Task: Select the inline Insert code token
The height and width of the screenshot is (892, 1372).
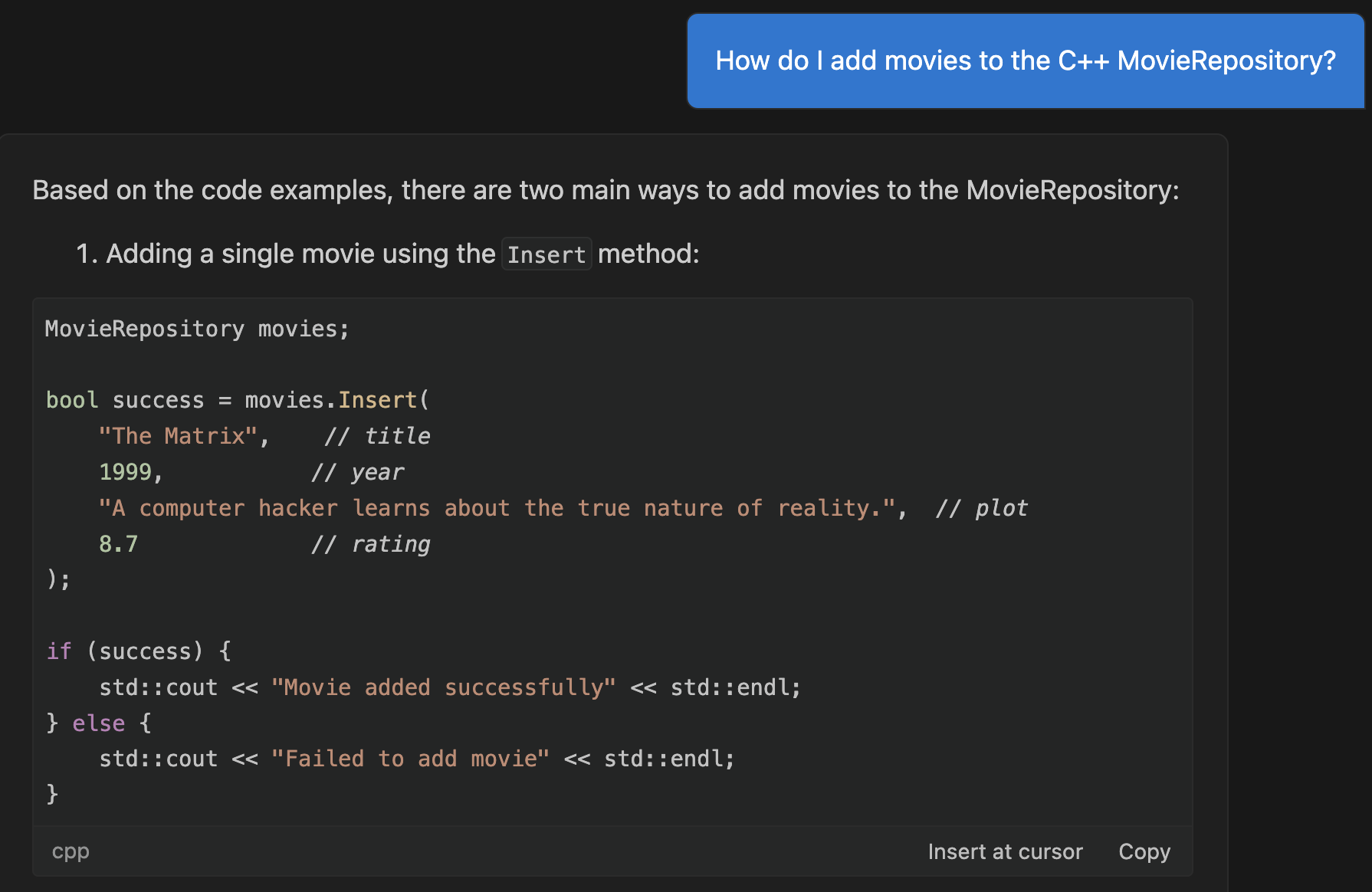Action: coord(547,254)
